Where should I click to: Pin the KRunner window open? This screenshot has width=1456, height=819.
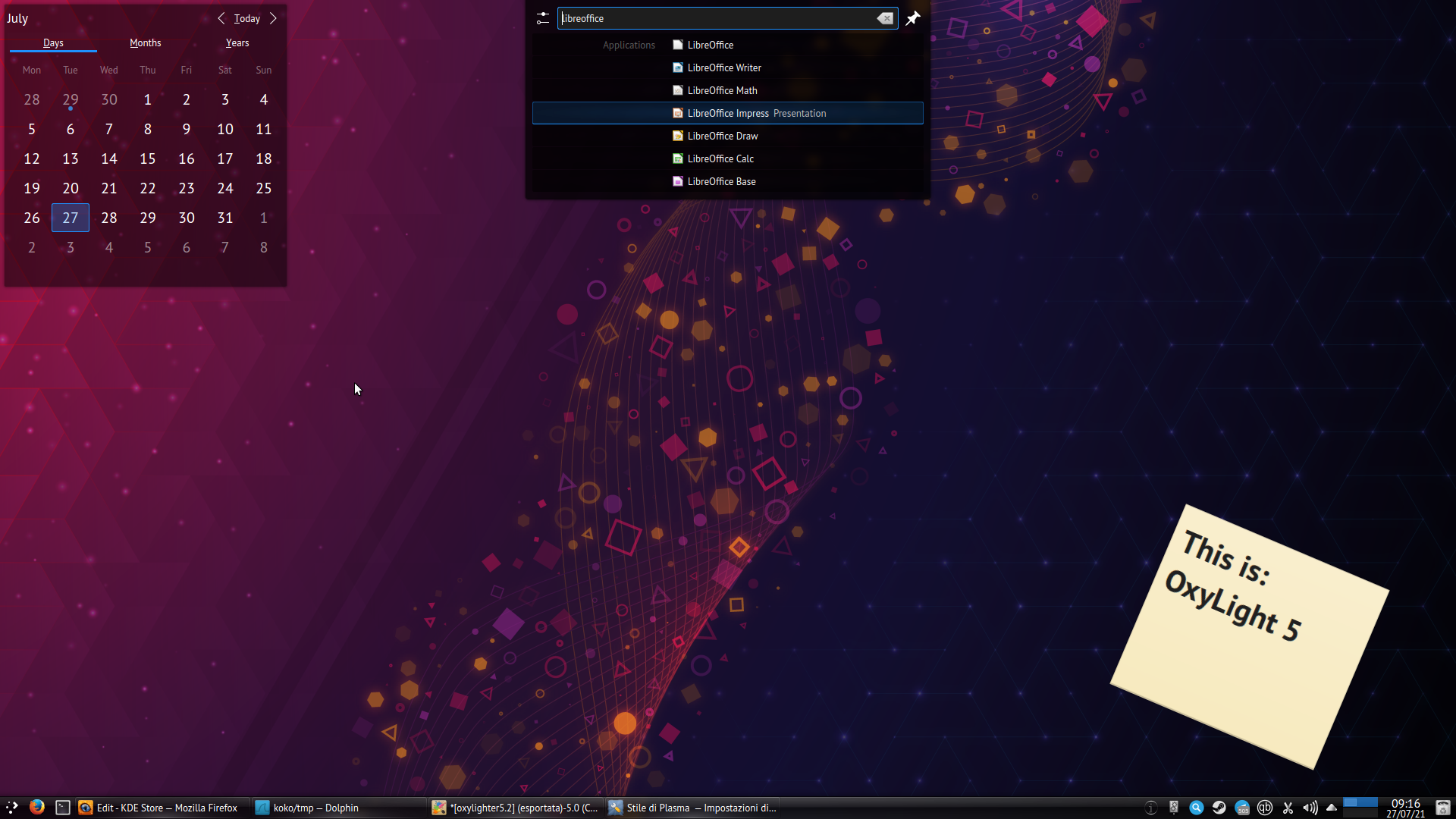[913, 18]
